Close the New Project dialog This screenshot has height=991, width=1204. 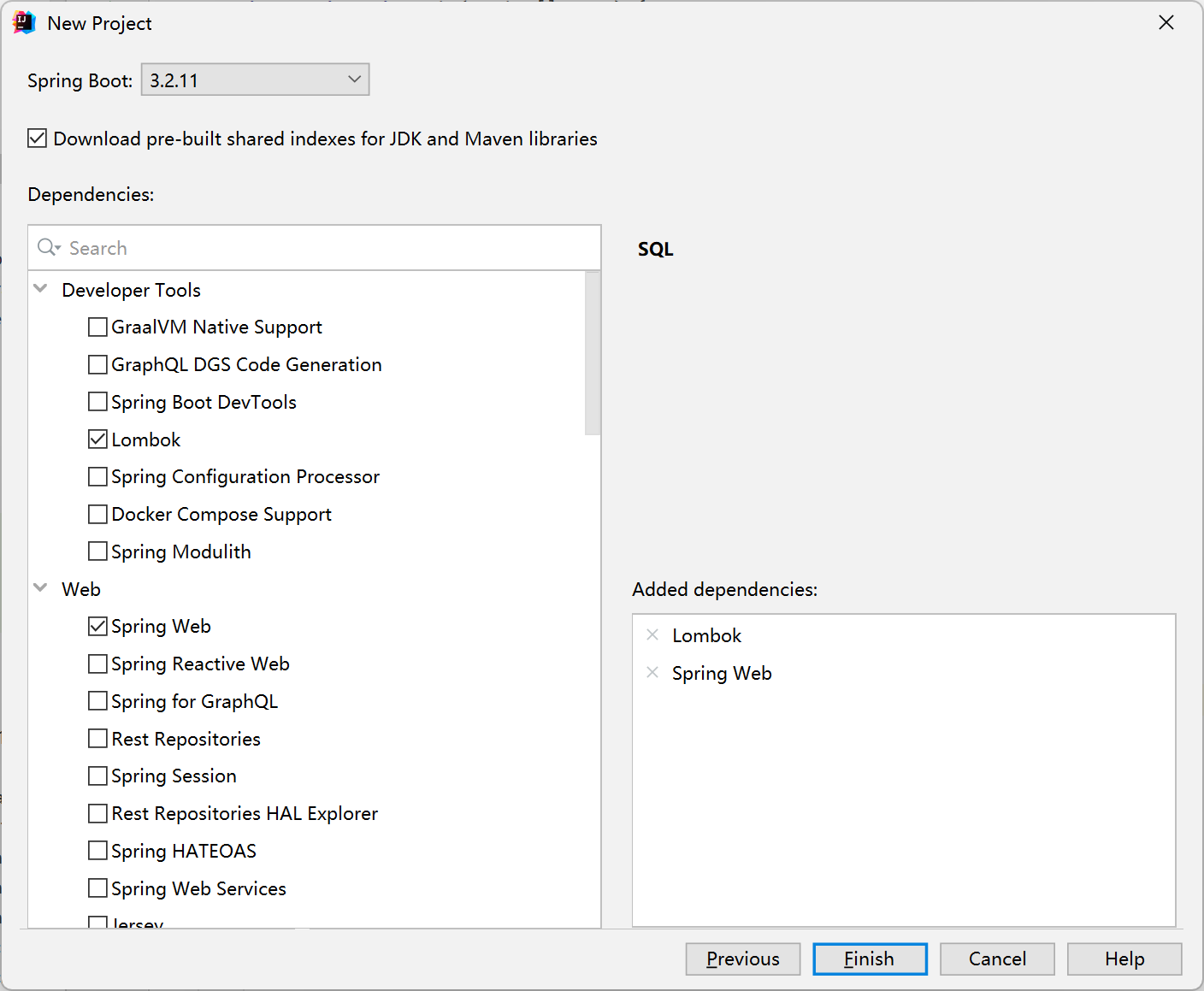[x=1166, y=23]
